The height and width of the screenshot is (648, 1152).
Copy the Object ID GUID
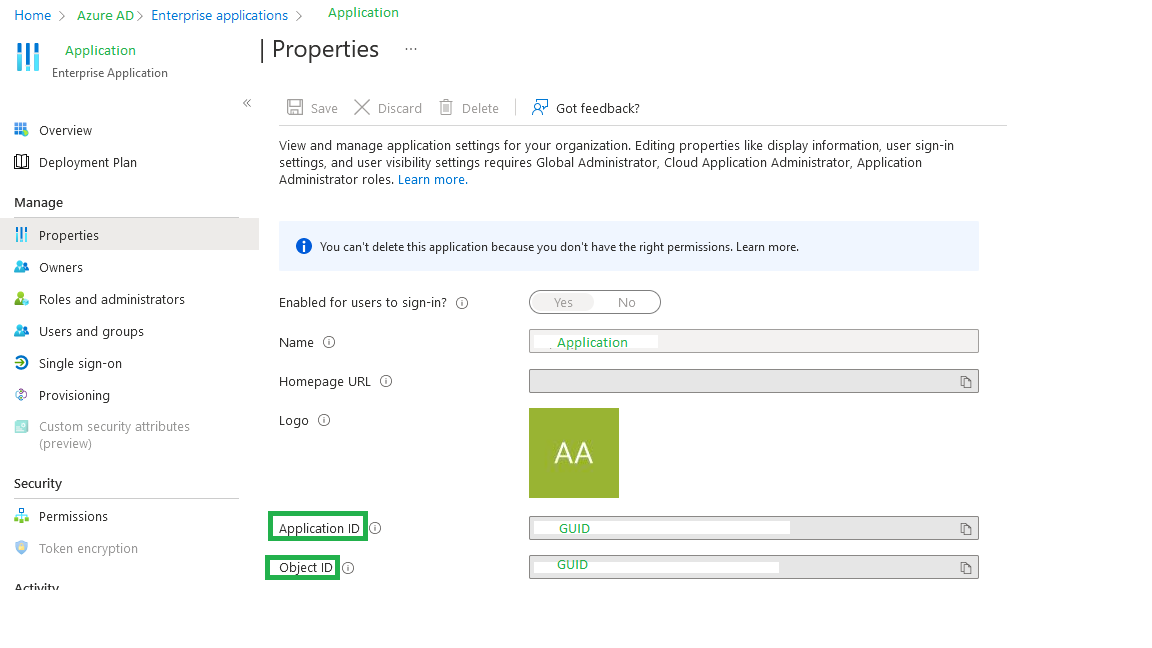pos(965,567)
